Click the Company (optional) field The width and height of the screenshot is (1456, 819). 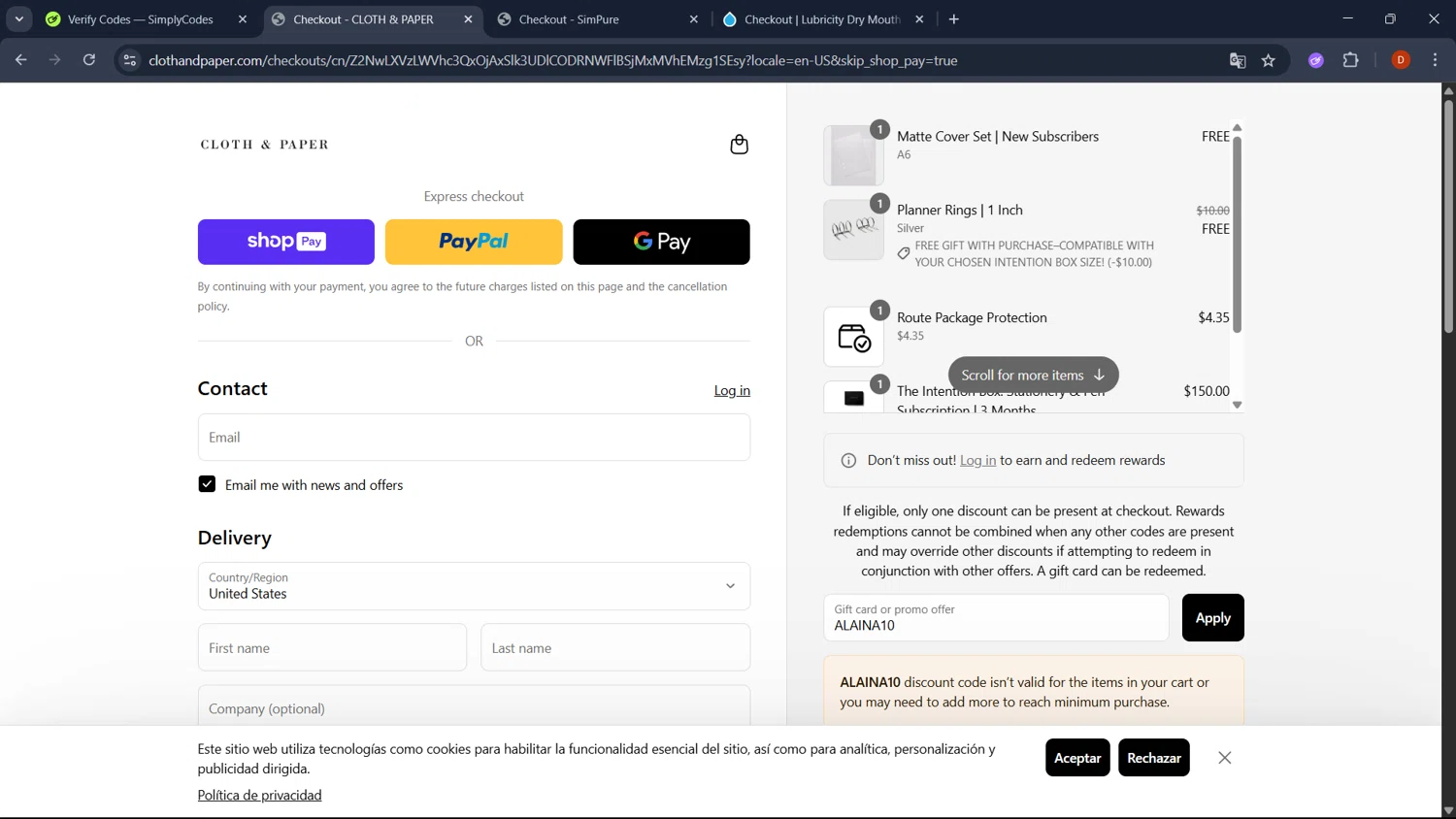pos(474,705)
